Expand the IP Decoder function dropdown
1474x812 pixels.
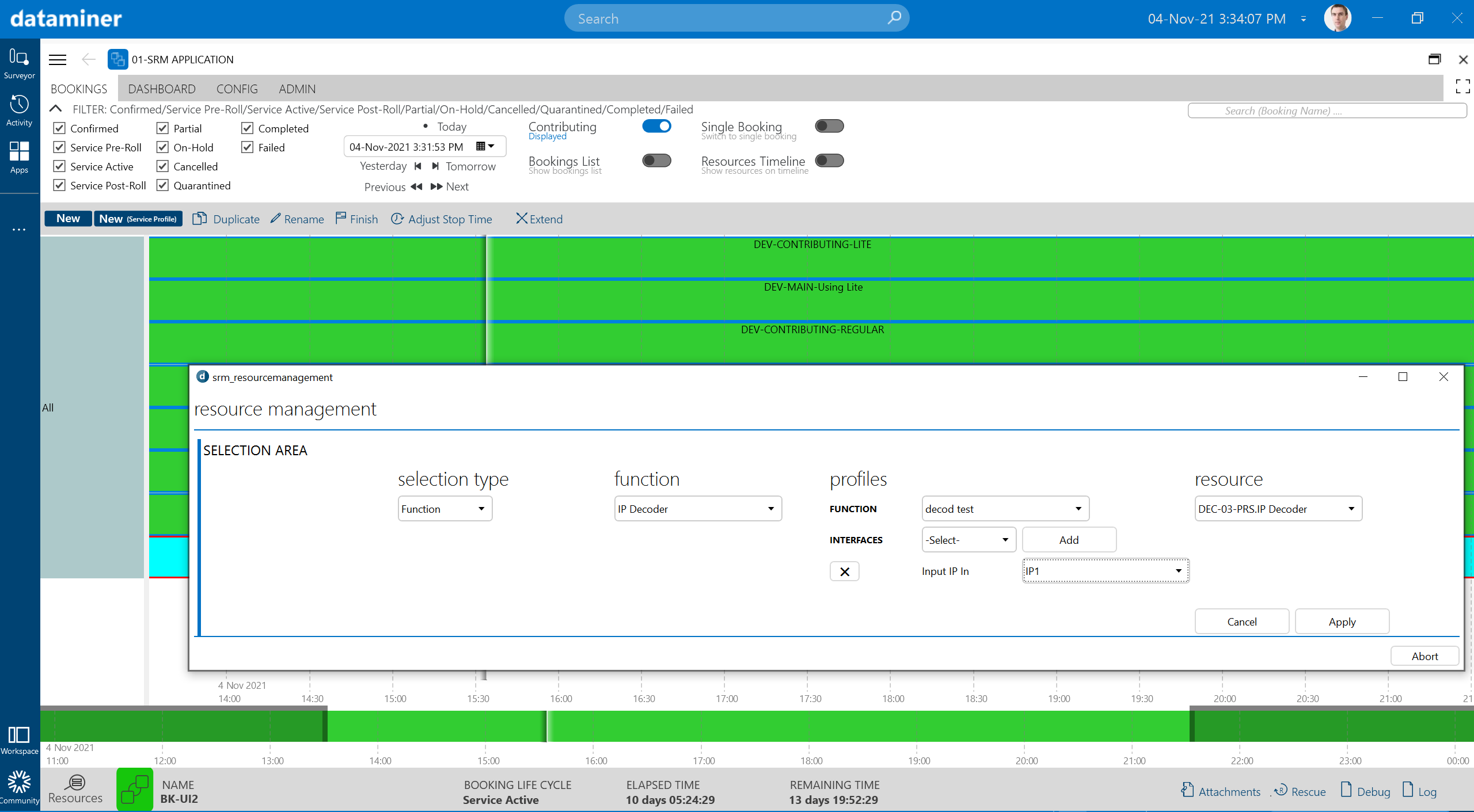(697, 509)
